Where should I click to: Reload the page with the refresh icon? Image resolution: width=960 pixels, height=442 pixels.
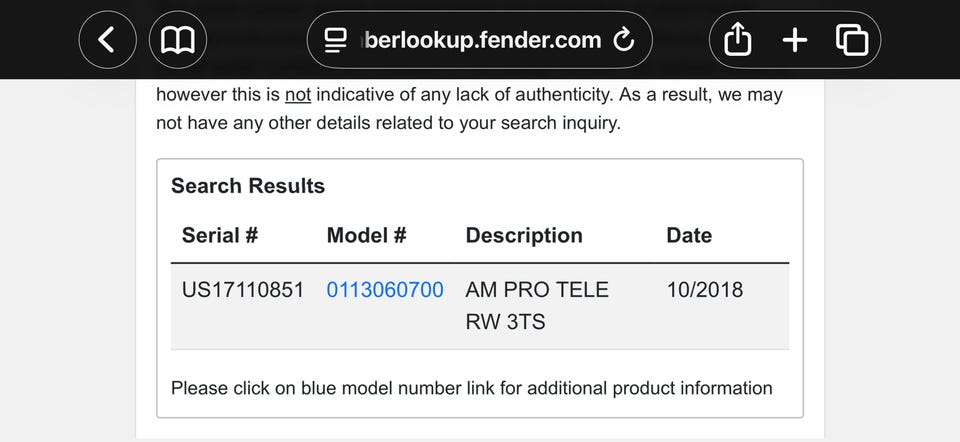click(x=623, y=40)
